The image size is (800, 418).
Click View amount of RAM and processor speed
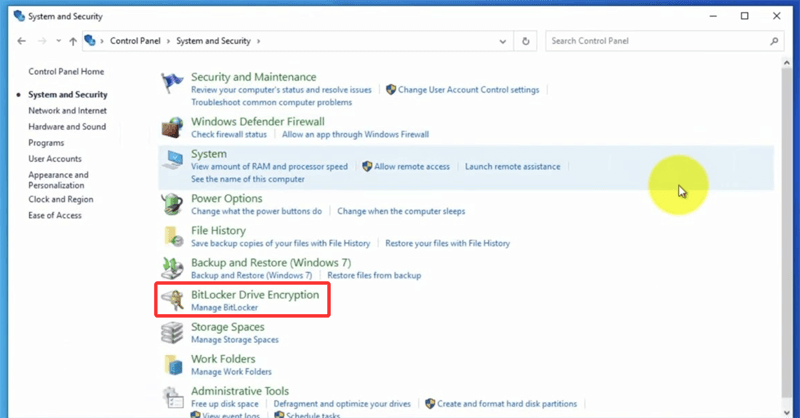(269, 166)
